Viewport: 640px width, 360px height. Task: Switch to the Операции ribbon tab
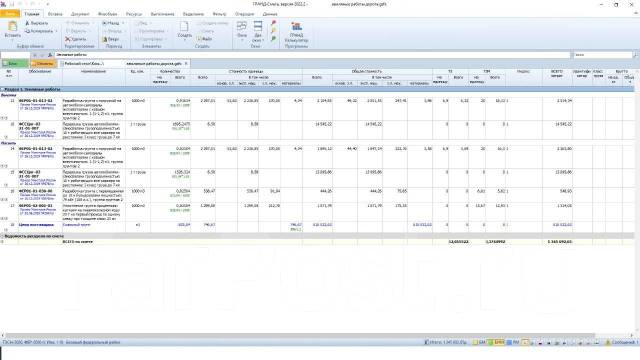point(244,14)
